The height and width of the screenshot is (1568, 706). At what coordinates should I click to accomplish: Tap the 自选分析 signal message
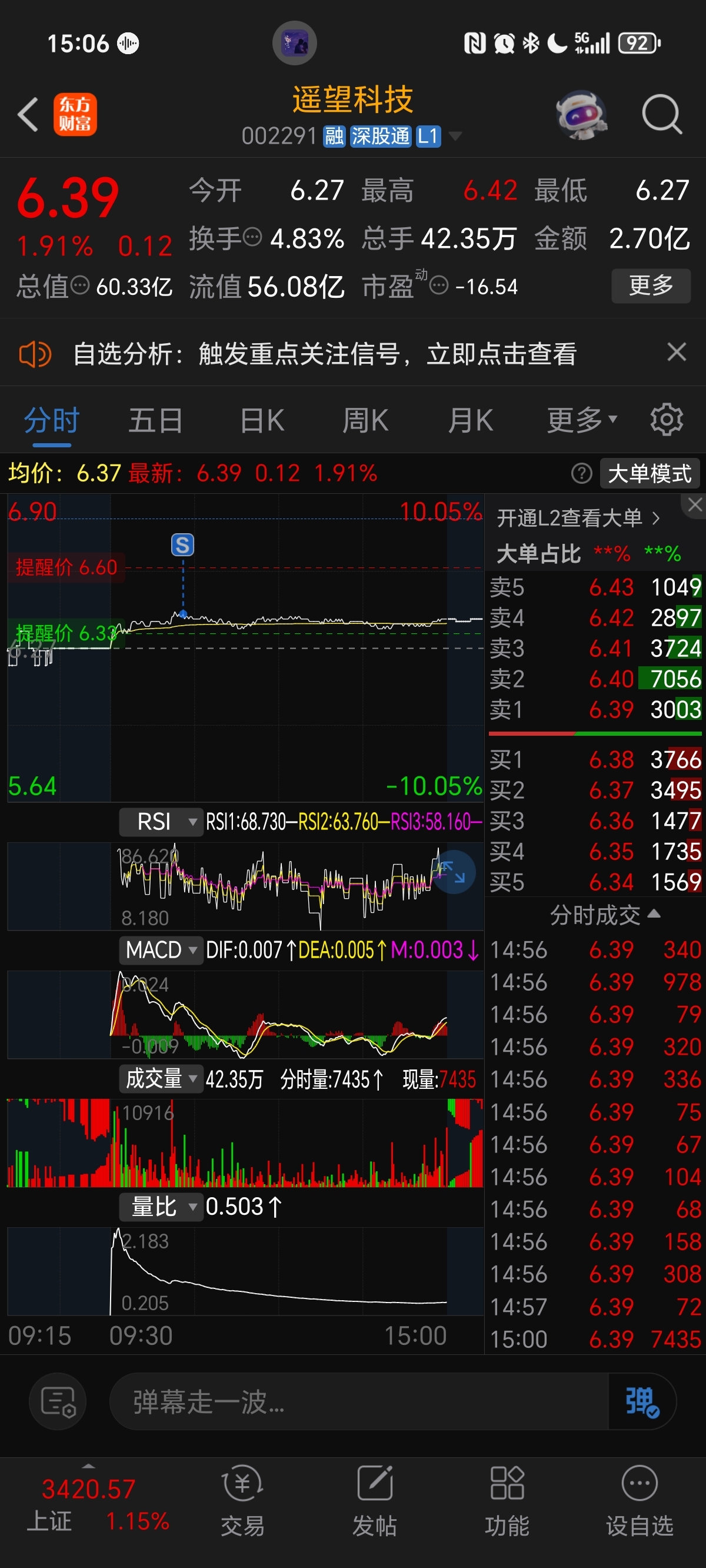[x=325, y=354]
